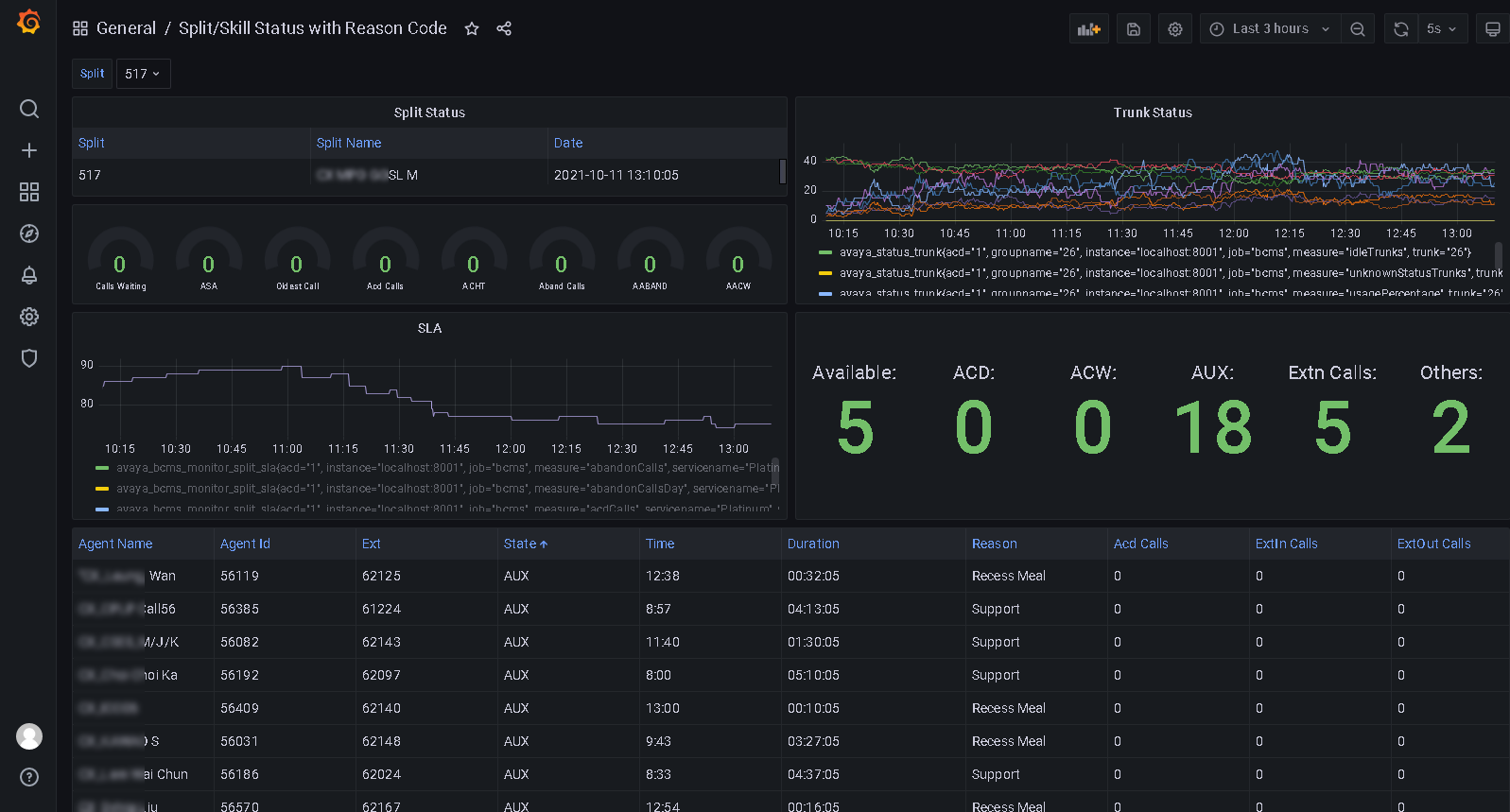The width and height of the screenshot is (1510, 812).
Task: Expand the 5s refresh interval dropdown
Action: [x=1442, y=29]
